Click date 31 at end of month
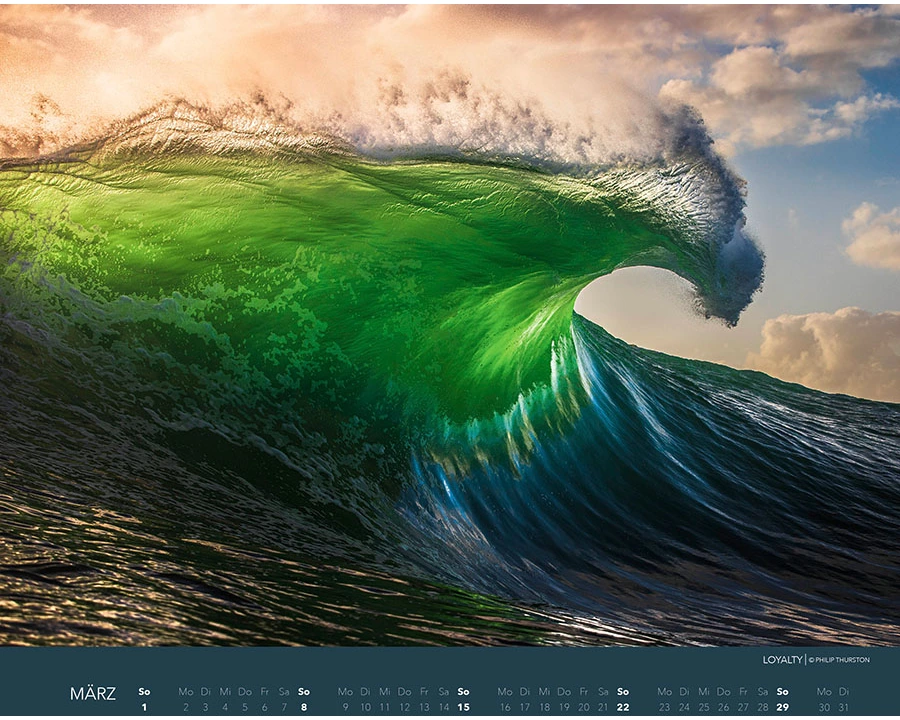Viewport: 900px width, 720px height. click(x=844, y=707)
